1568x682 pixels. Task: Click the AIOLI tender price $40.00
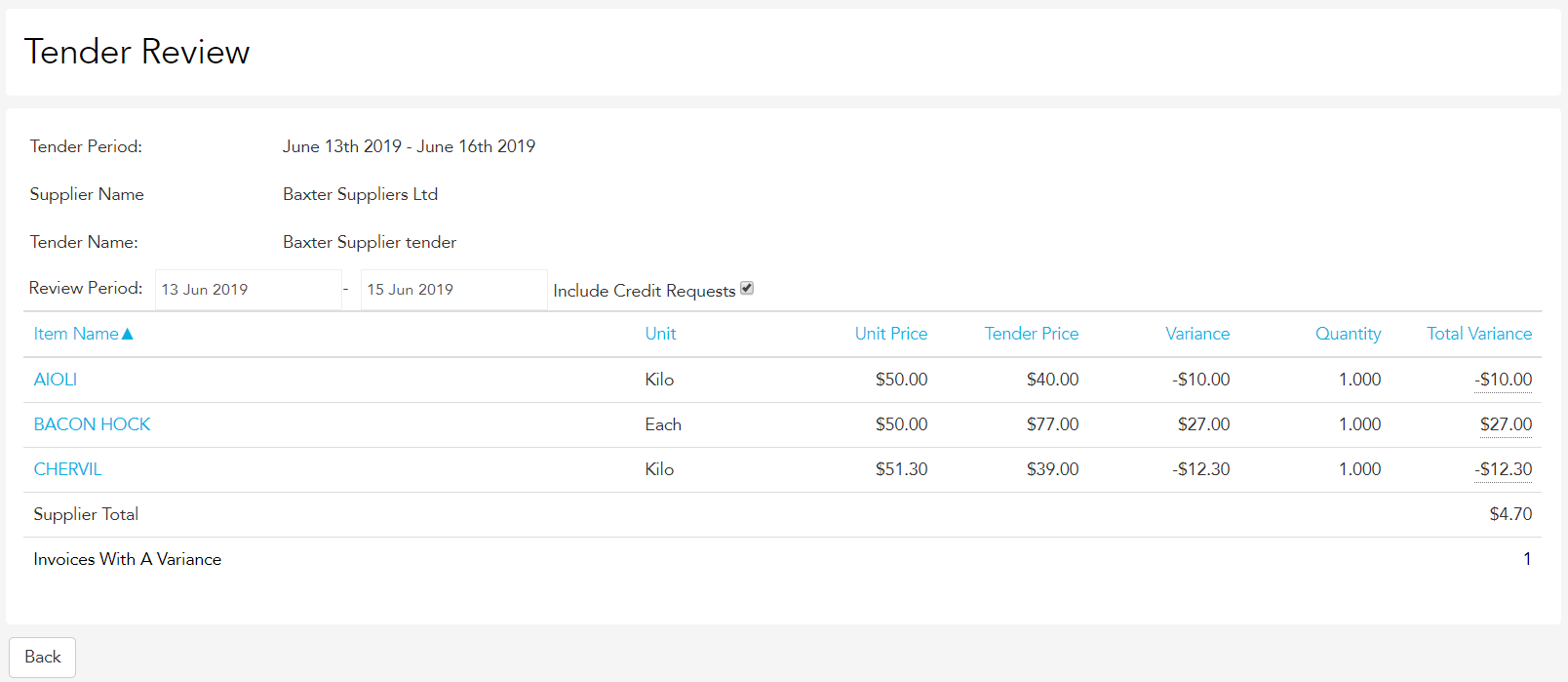1052,380
